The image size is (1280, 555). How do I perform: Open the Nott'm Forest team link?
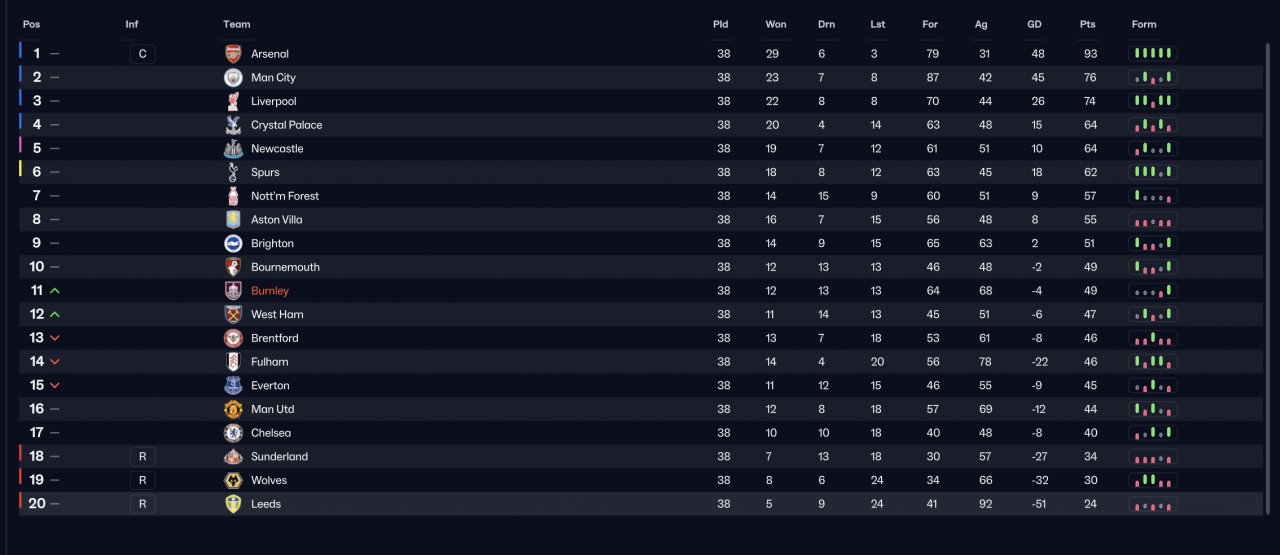coord(285,196)
